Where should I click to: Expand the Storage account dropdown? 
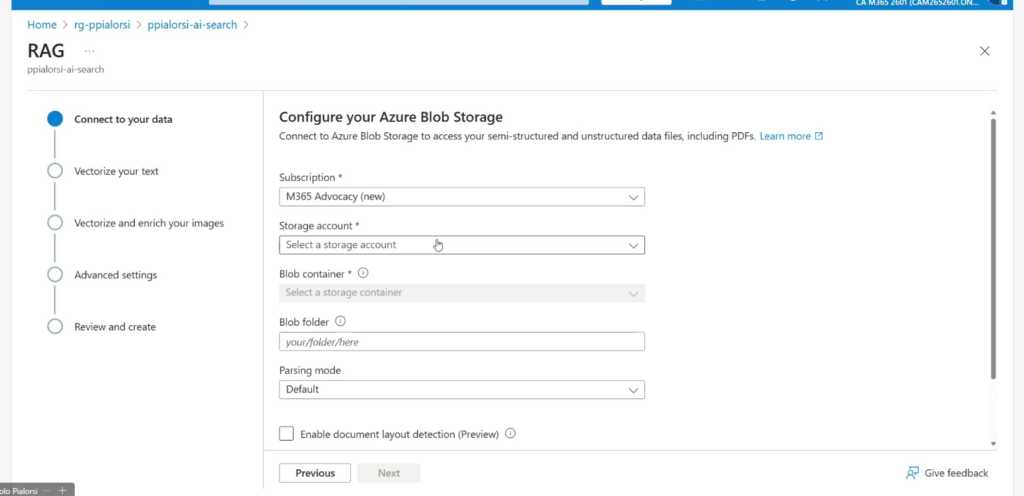461,245
